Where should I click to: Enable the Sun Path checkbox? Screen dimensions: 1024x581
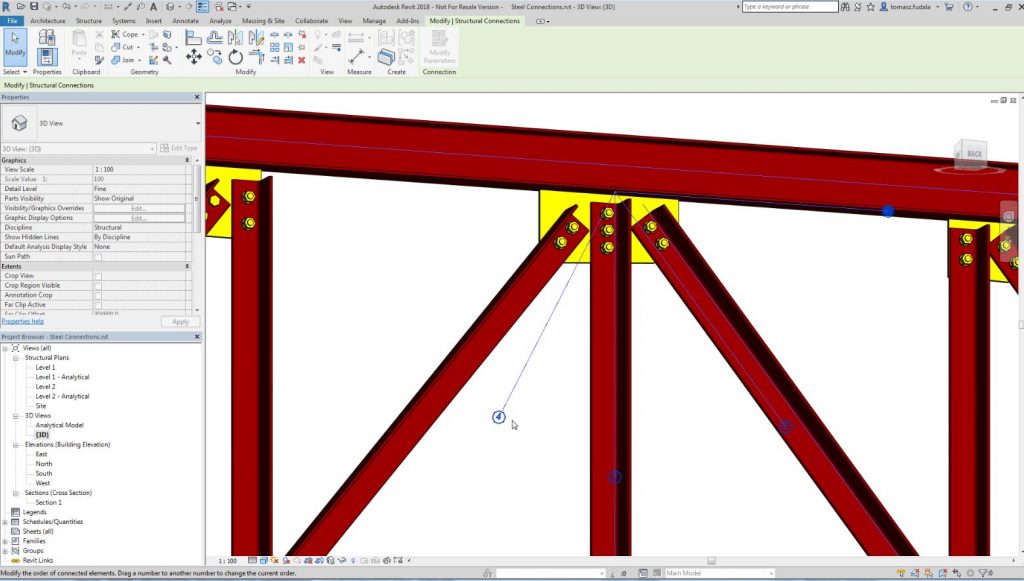[x=98, y=257]
